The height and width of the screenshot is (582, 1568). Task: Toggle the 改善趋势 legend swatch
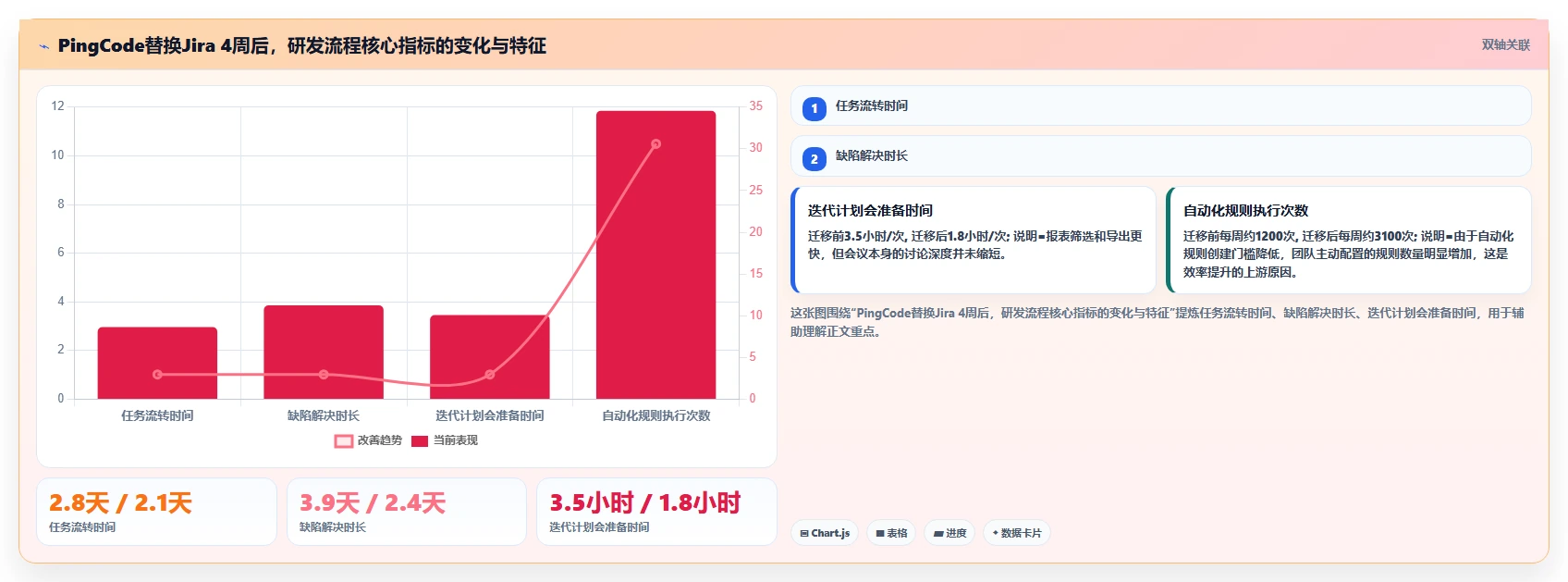pos(344,441)
